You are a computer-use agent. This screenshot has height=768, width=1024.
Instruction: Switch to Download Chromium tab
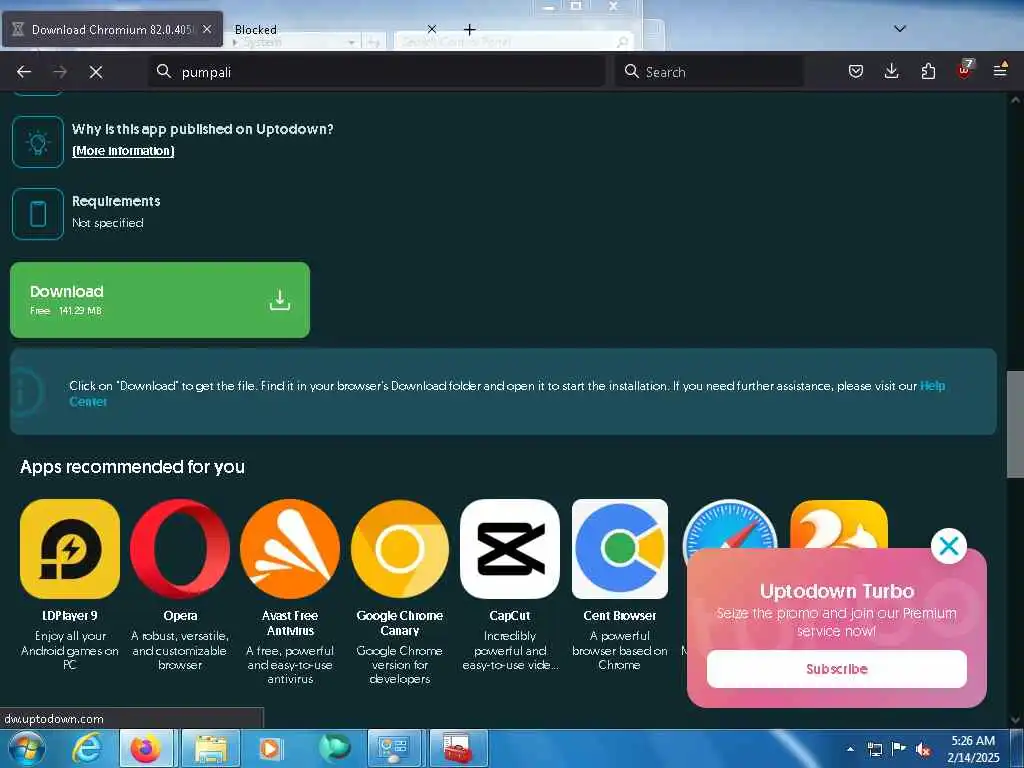[112, 29]
